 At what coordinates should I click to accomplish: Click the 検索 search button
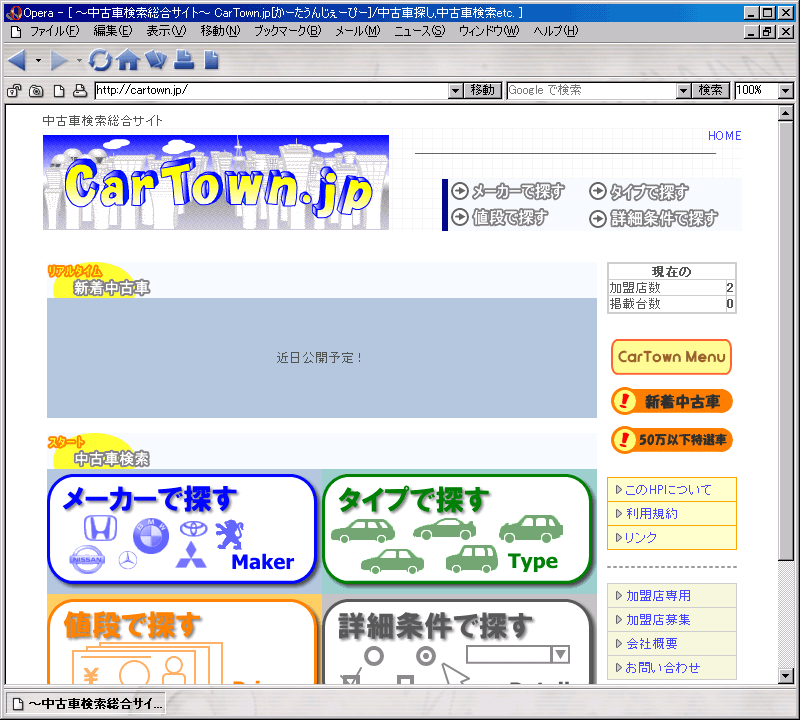point(711,90)
